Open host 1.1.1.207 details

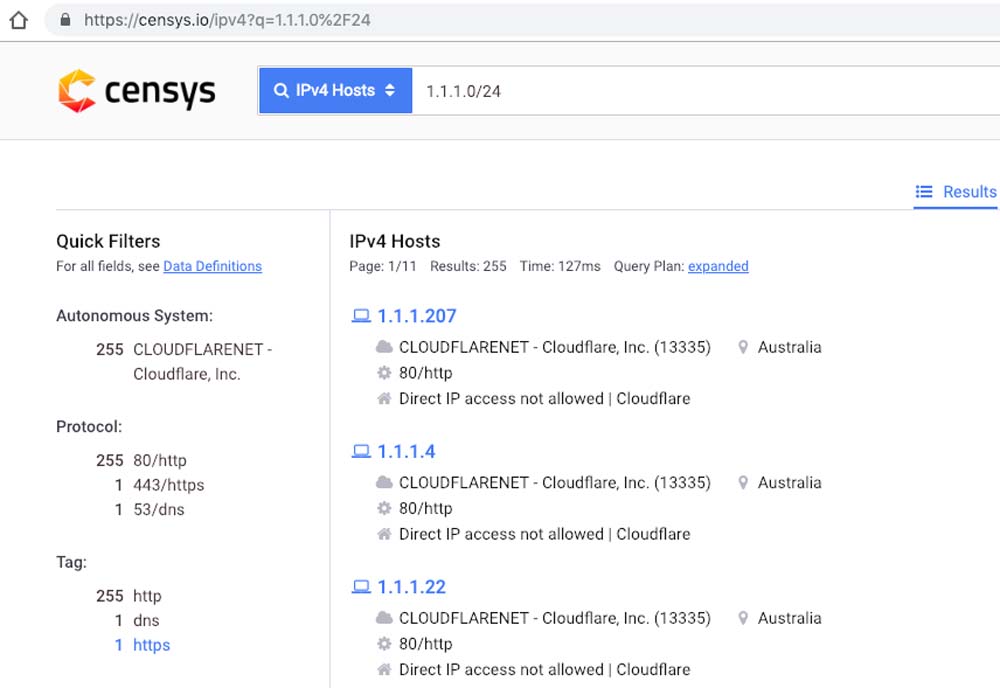tap(416, 316)
